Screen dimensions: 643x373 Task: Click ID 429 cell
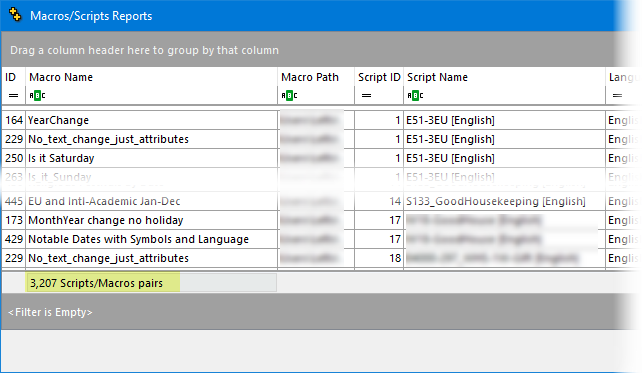pyautogui.click(x=14, y=239)
